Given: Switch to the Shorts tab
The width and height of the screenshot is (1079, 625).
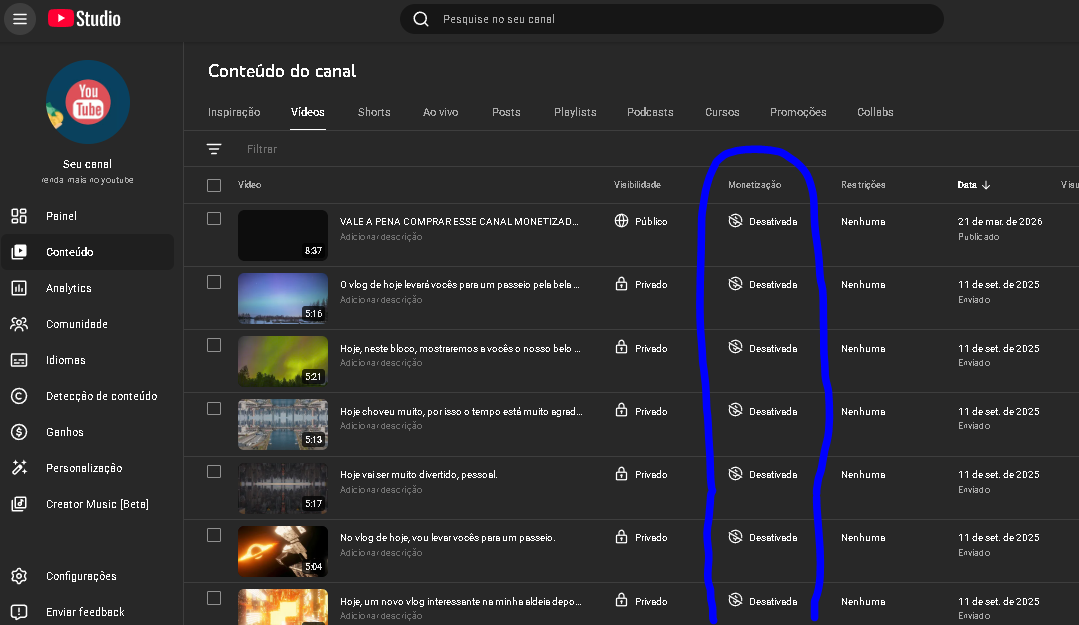Looking at the screenshot, I should point(374,112).
